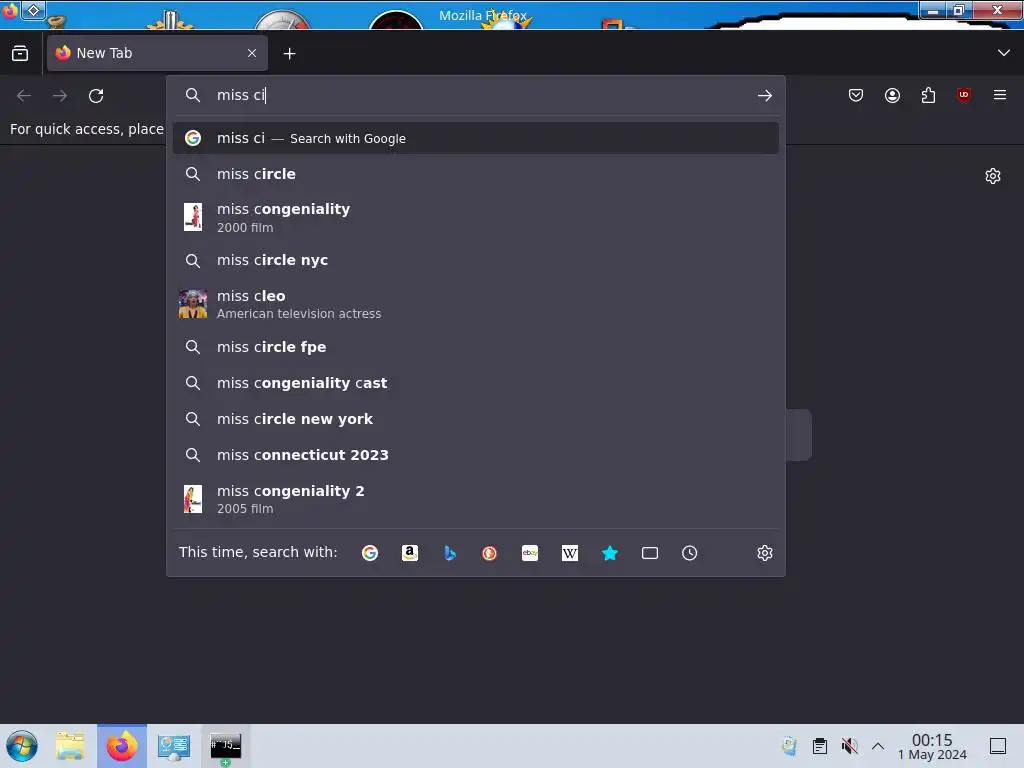Search this time in open Tabs
This screenshot has width=1024, height=768.
click(650, 553)
